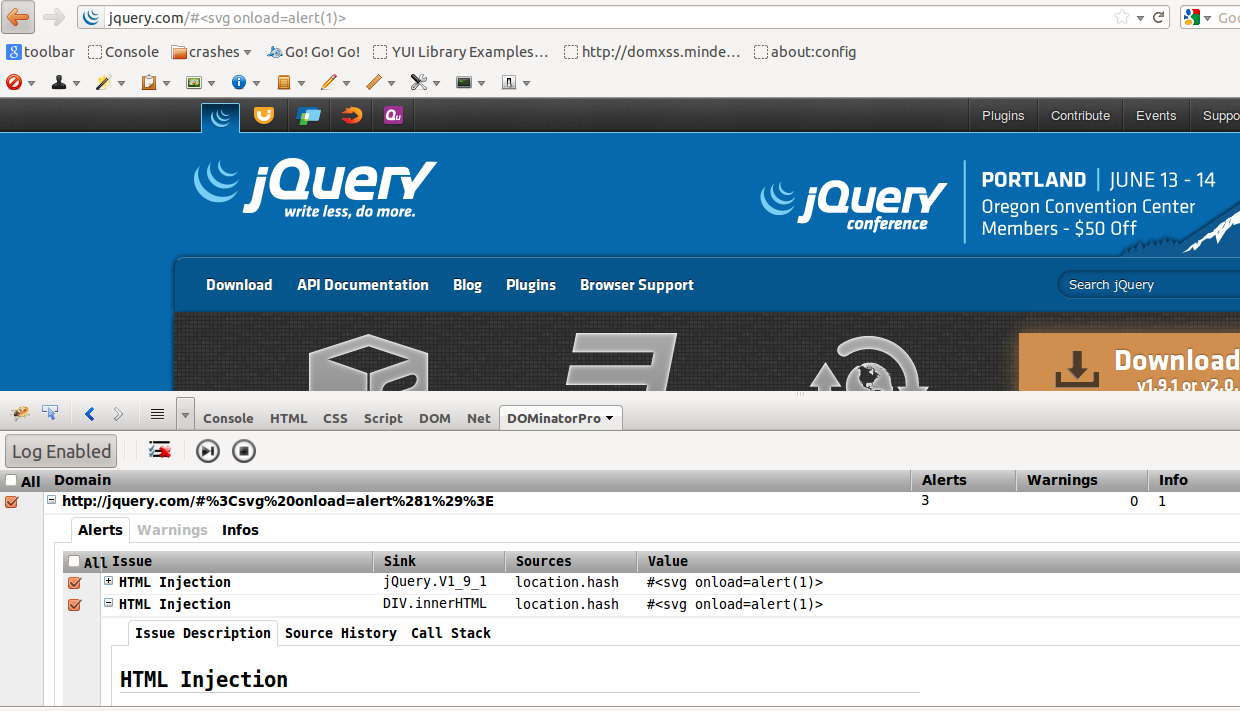
Task: Open Web Developer Disable menu (red circle)
Action: pos(20,83)
